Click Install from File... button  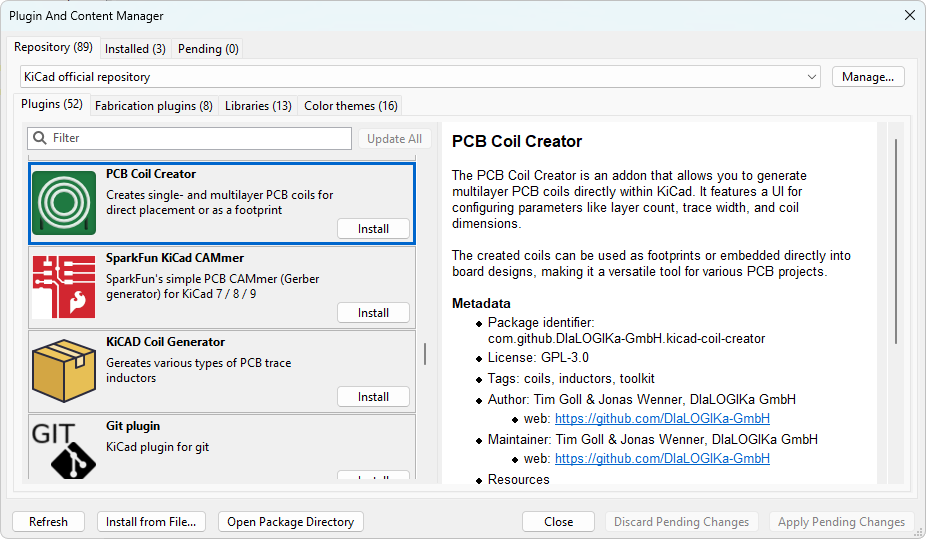click(x=151, y=522)
